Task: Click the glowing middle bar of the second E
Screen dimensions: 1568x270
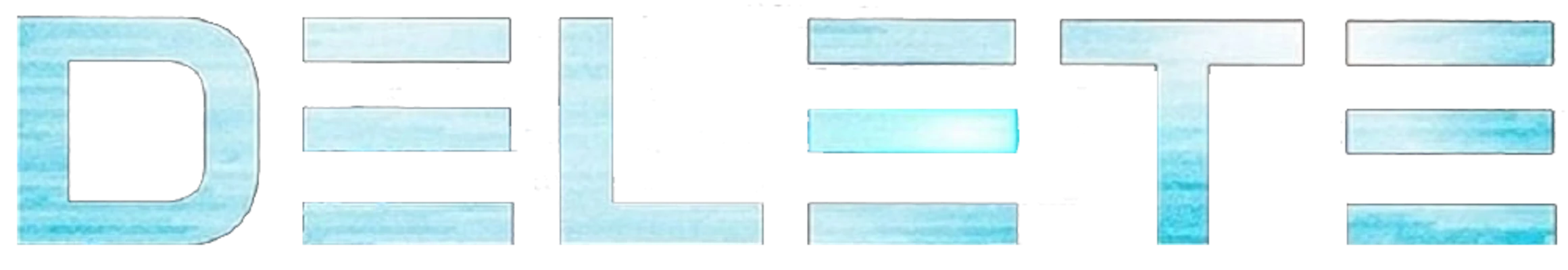Action: click(x=912, y=132)
